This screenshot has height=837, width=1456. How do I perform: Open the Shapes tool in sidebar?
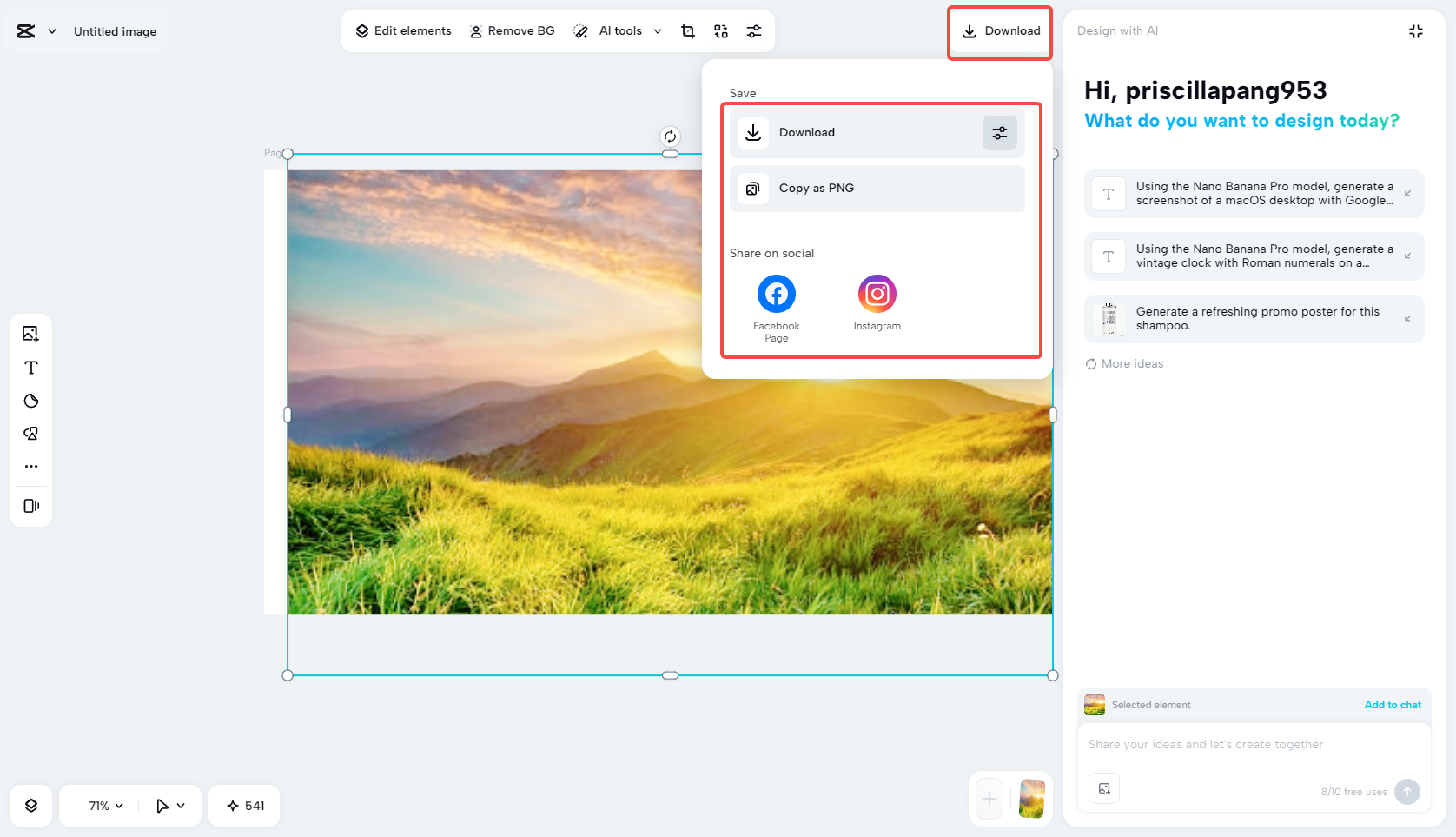point(31,401)
